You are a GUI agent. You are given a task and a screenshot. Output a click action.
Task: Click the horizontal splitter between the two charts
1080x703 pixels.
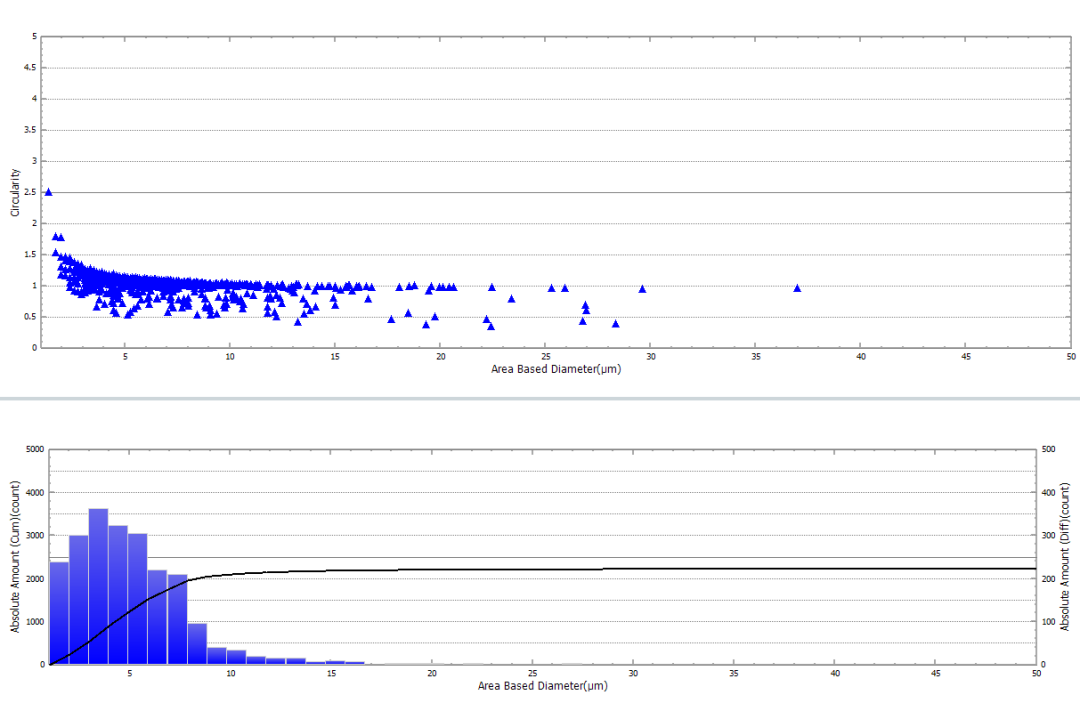(x=540, y=398)
